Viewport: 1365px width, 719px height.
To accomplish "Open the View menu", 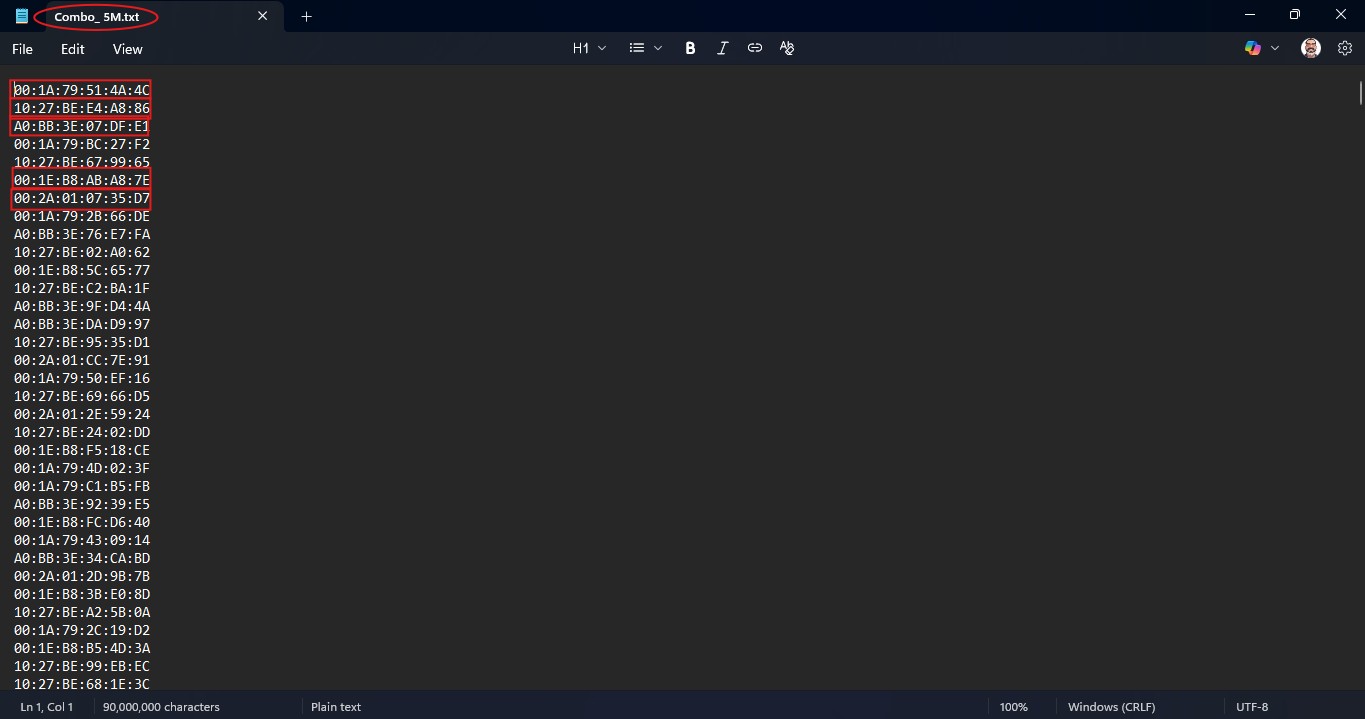I will [128, 49].
